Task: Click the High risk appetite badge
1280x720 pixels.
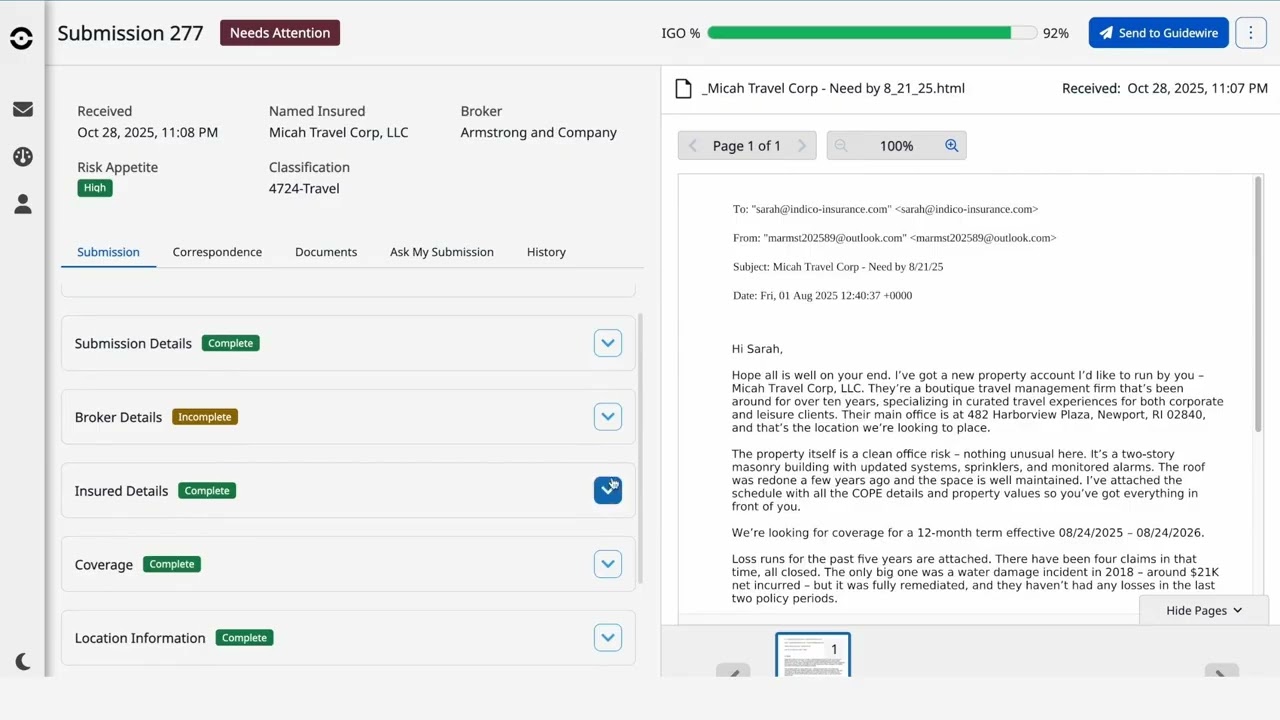Action: [95, 188]
